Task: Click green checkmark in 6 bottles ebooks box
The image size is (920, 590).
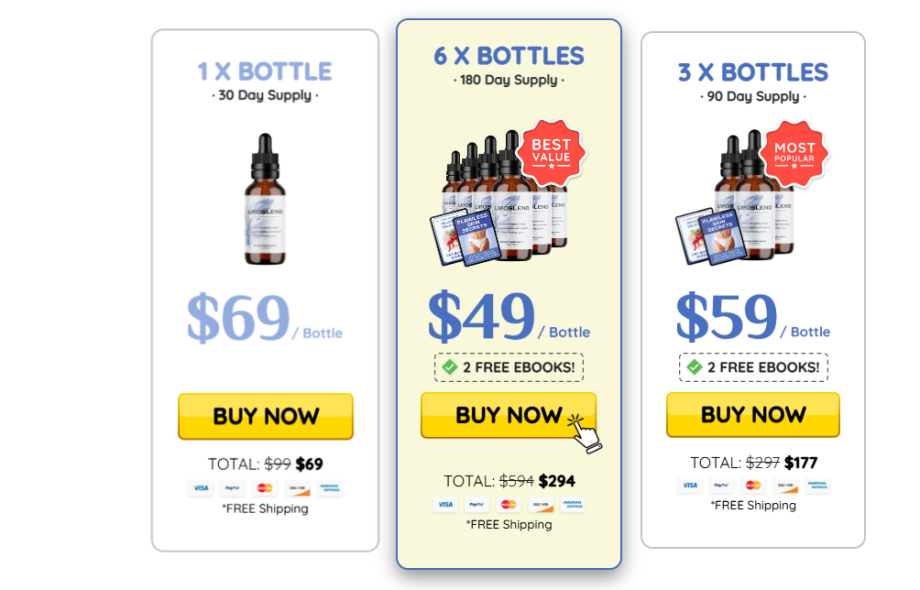Action: pyautogui.click(x=450, y=367)
